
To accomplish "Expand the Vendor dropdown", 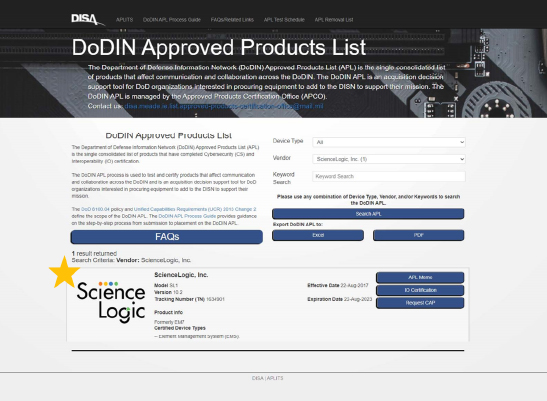I will click(x=389, y=159).
